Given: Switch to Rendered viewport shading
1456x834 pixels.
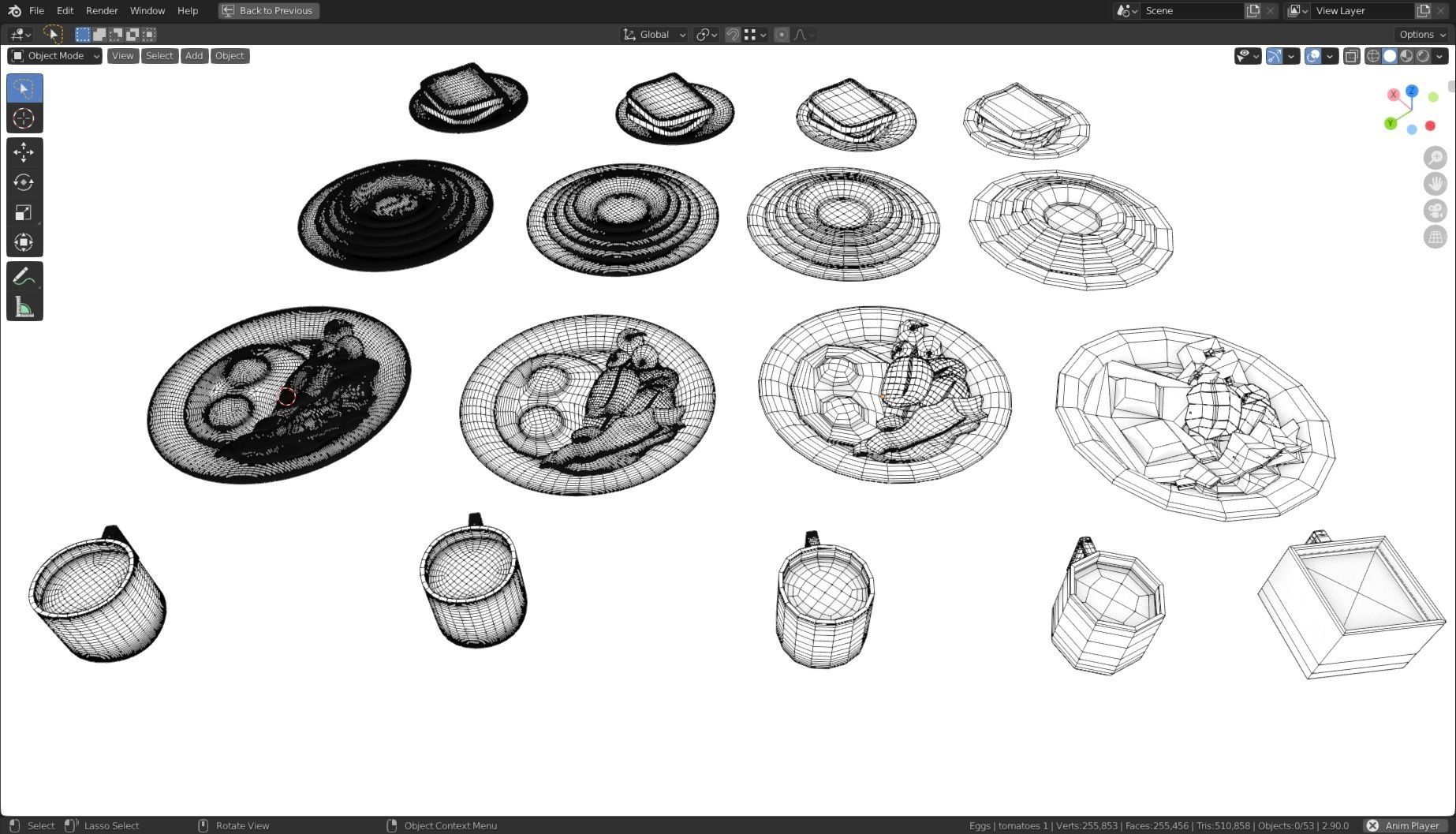Looking at the screenshot, I should point(1423,56).
